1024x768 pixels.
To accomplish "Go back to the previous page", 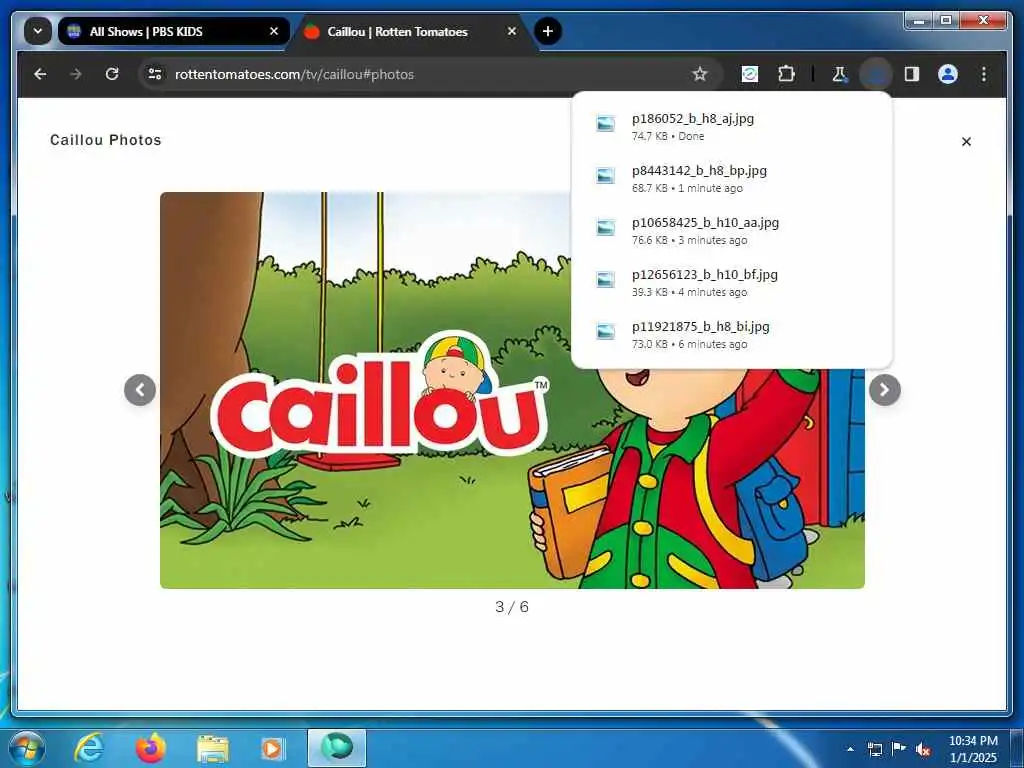I will click(x=40, y=74).
